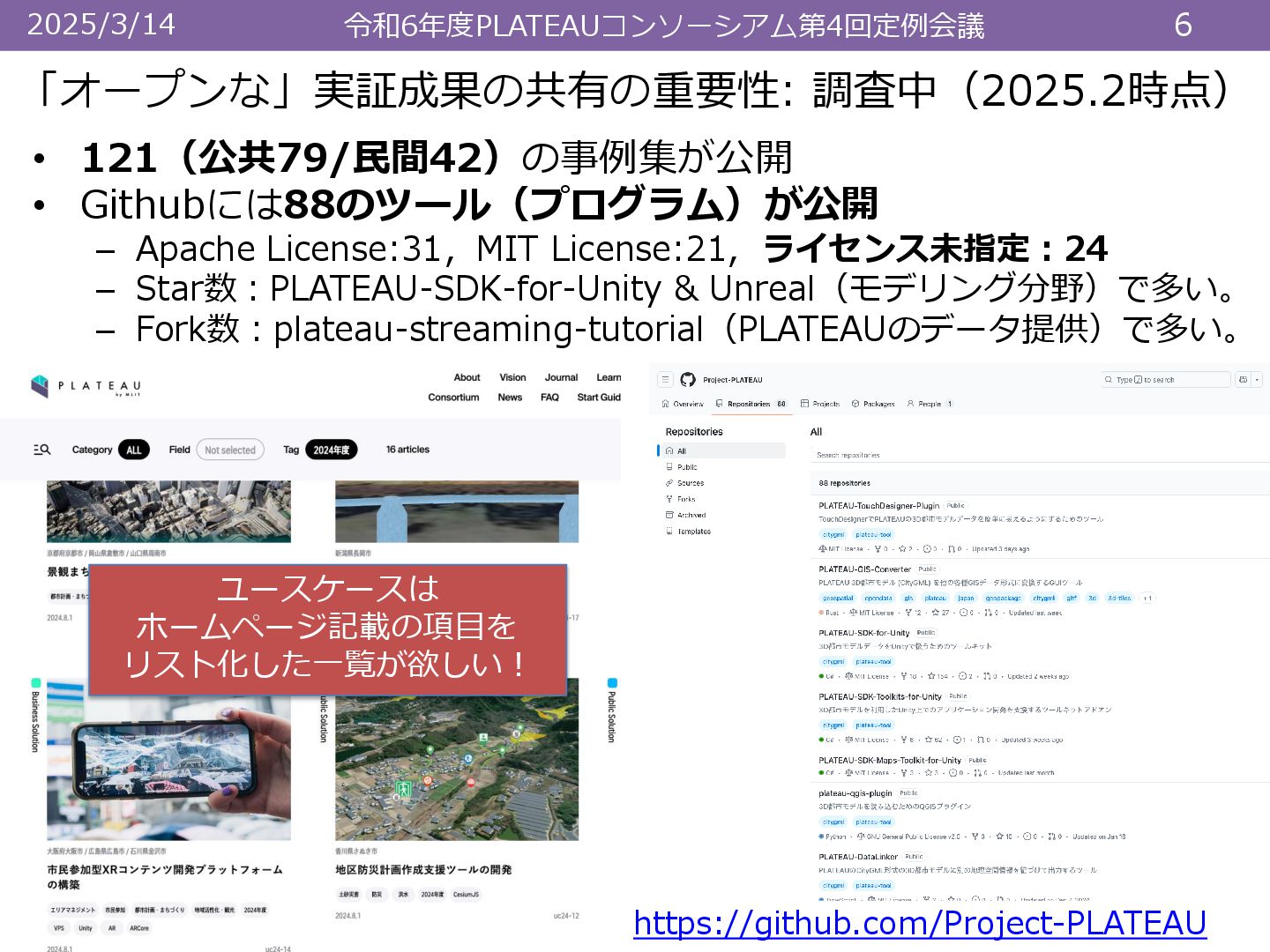Image resolution: width=1270 pixels, height=952 pixels.
Task: Open the FAQ menu item
Action: [549, 398]
